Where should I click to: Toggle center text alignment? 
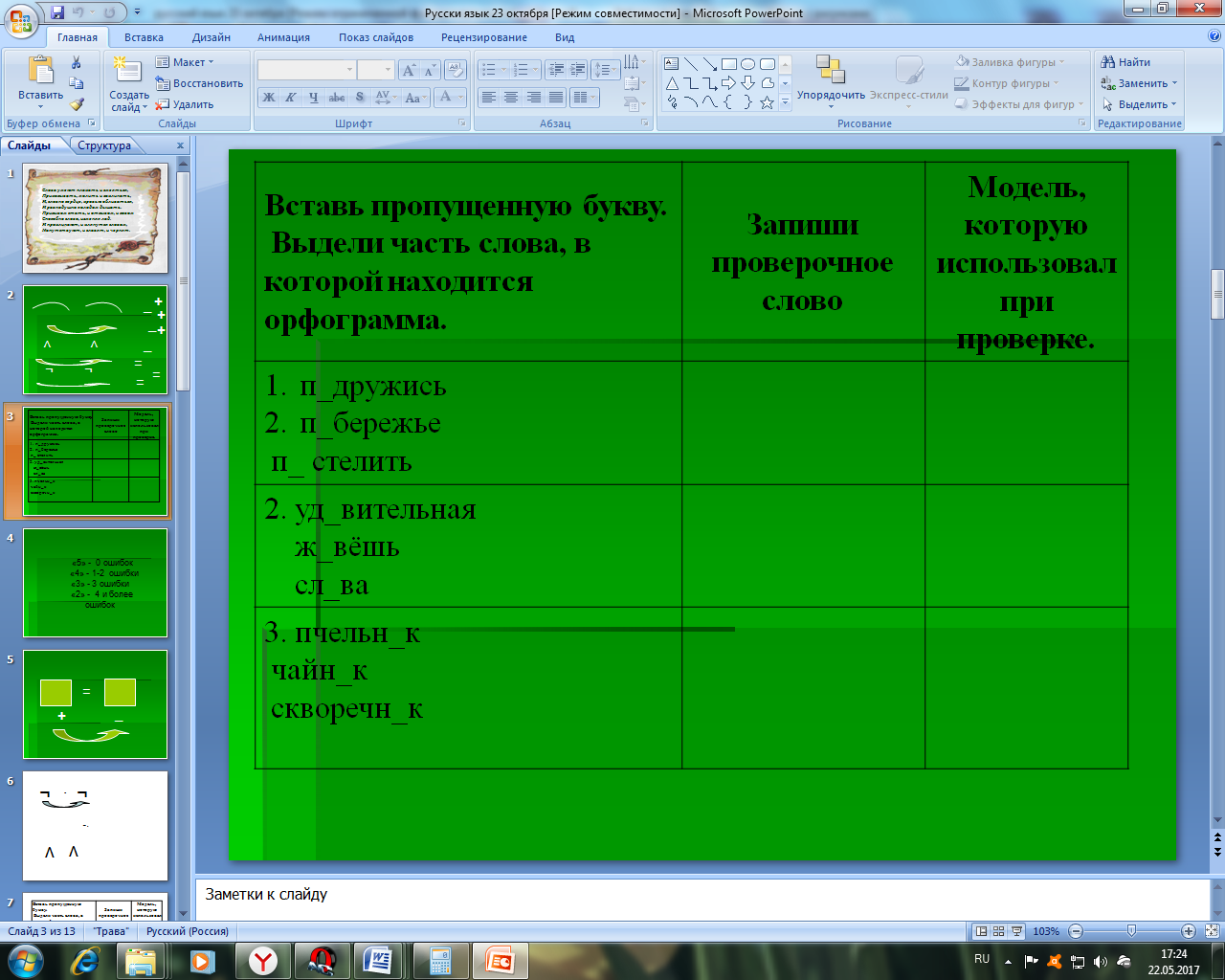pyautogui.click(x=511, y=98)
